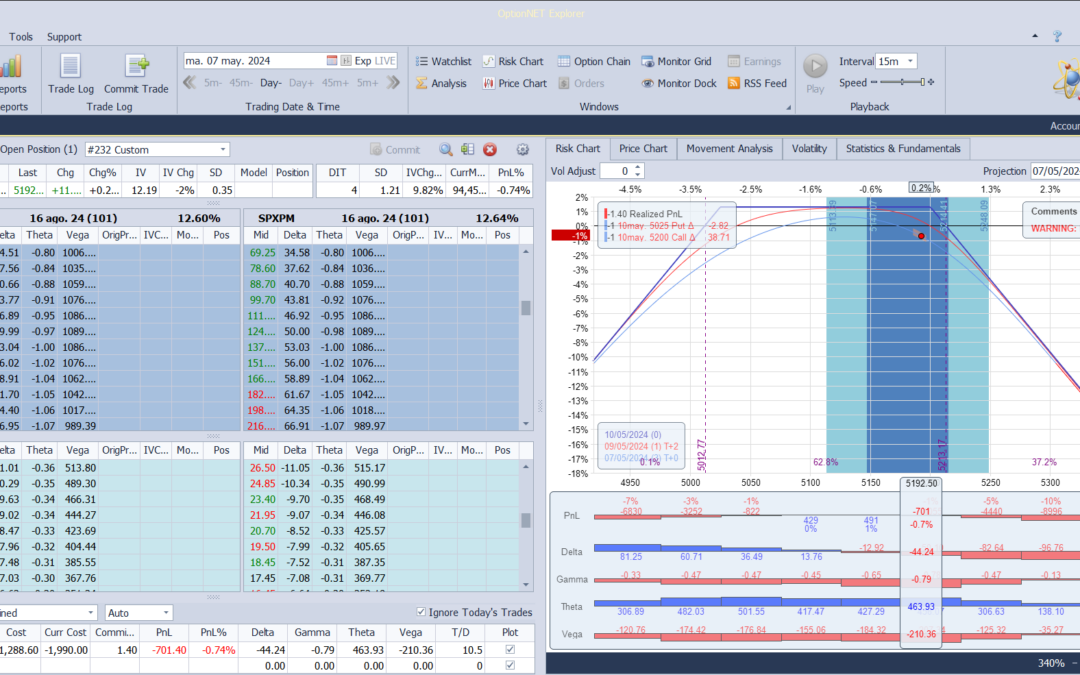Uncheck Plot checkbox in first position row
The width and height of the screenshot is (1080, 675).
512,650
